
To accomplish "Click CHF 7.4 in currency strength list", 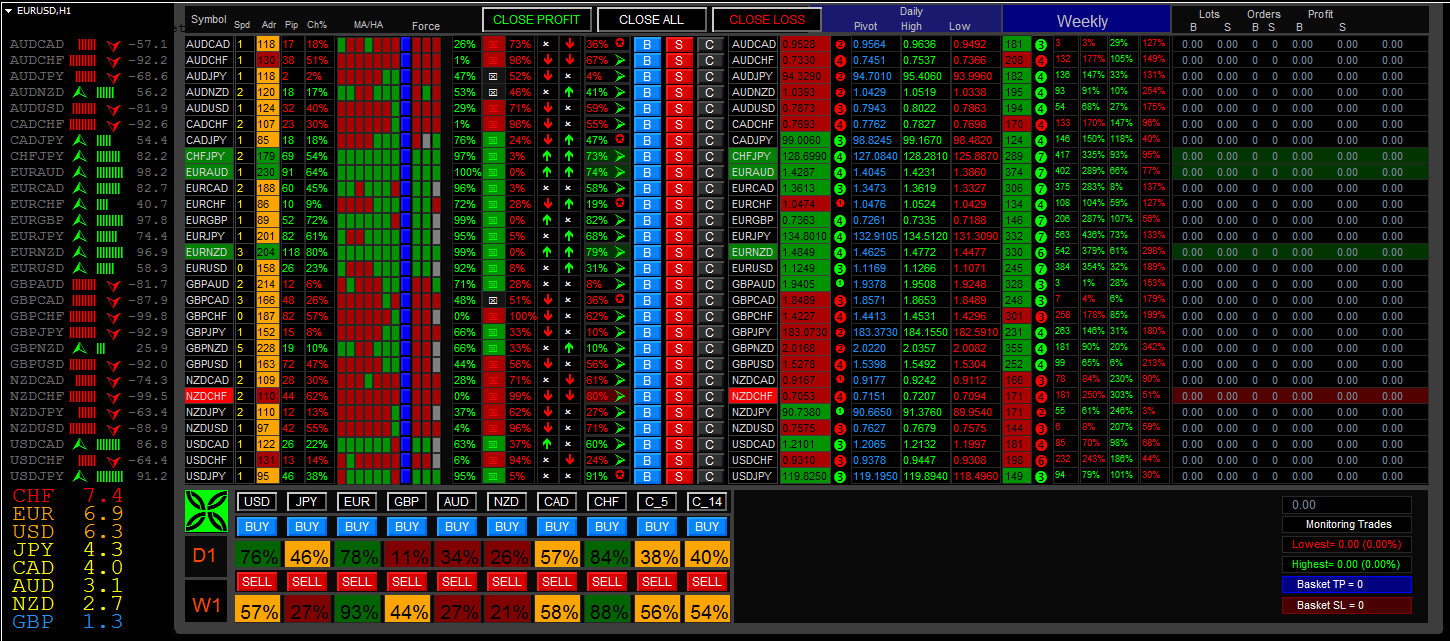I will [68, 496].
